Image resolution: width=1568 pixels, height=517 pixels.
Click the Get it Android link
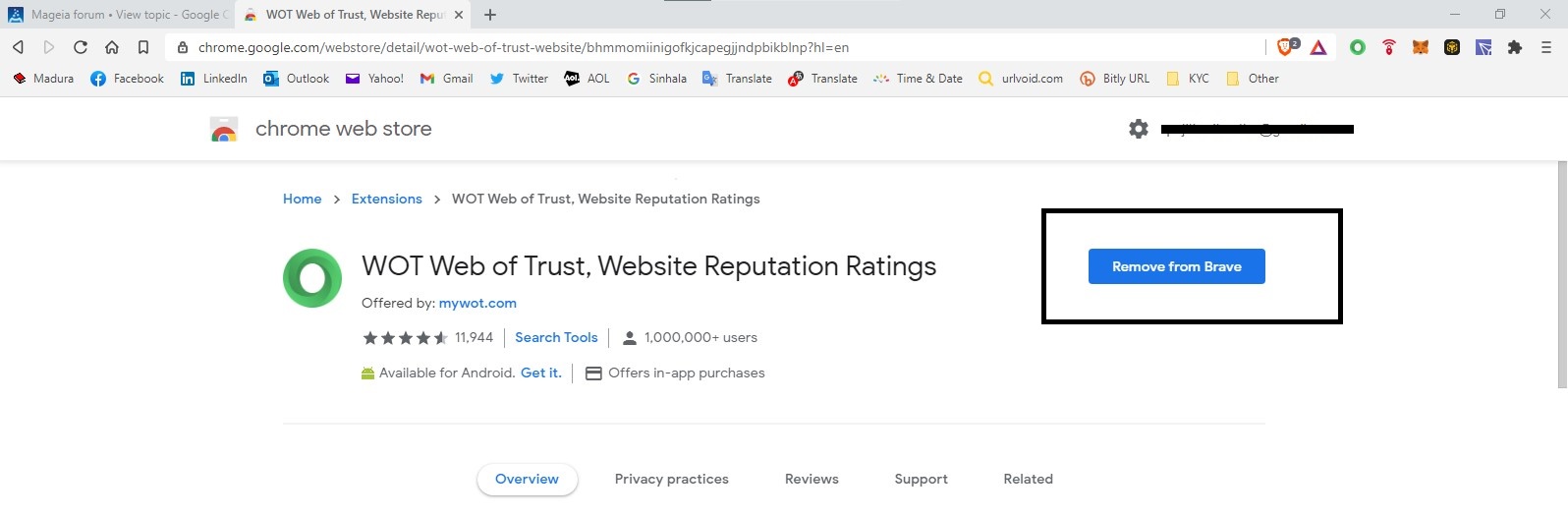pyautogui.click(x=541, y=373)
